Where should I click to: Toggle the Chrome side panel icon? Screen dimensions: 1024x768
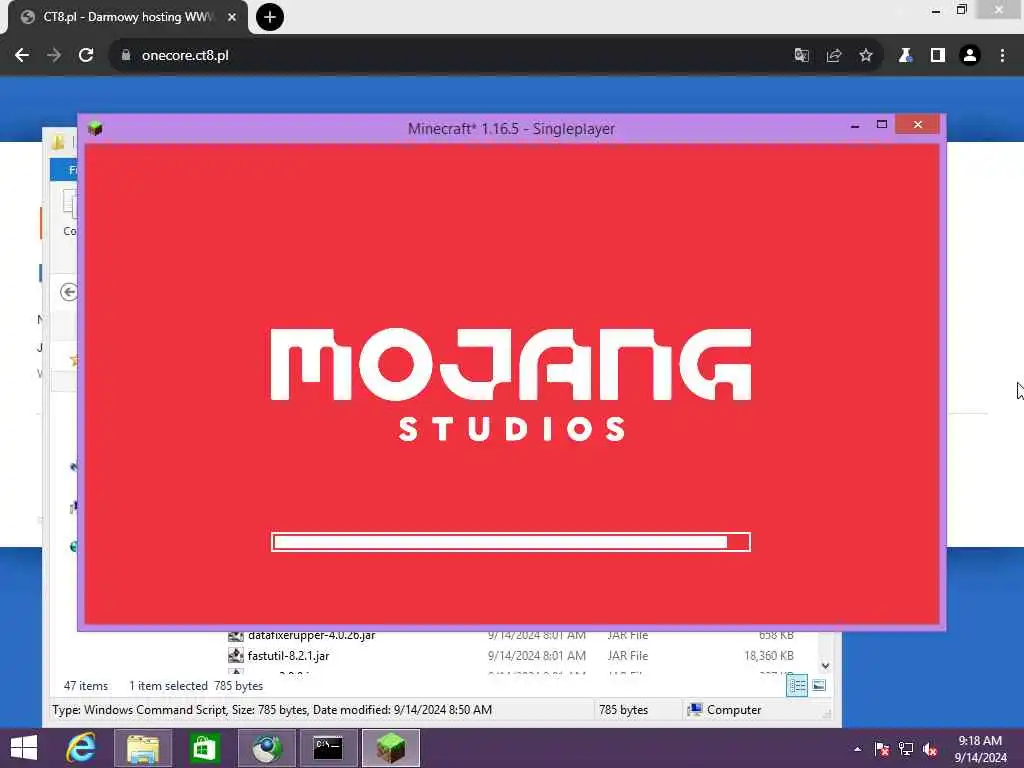[938, 56]
